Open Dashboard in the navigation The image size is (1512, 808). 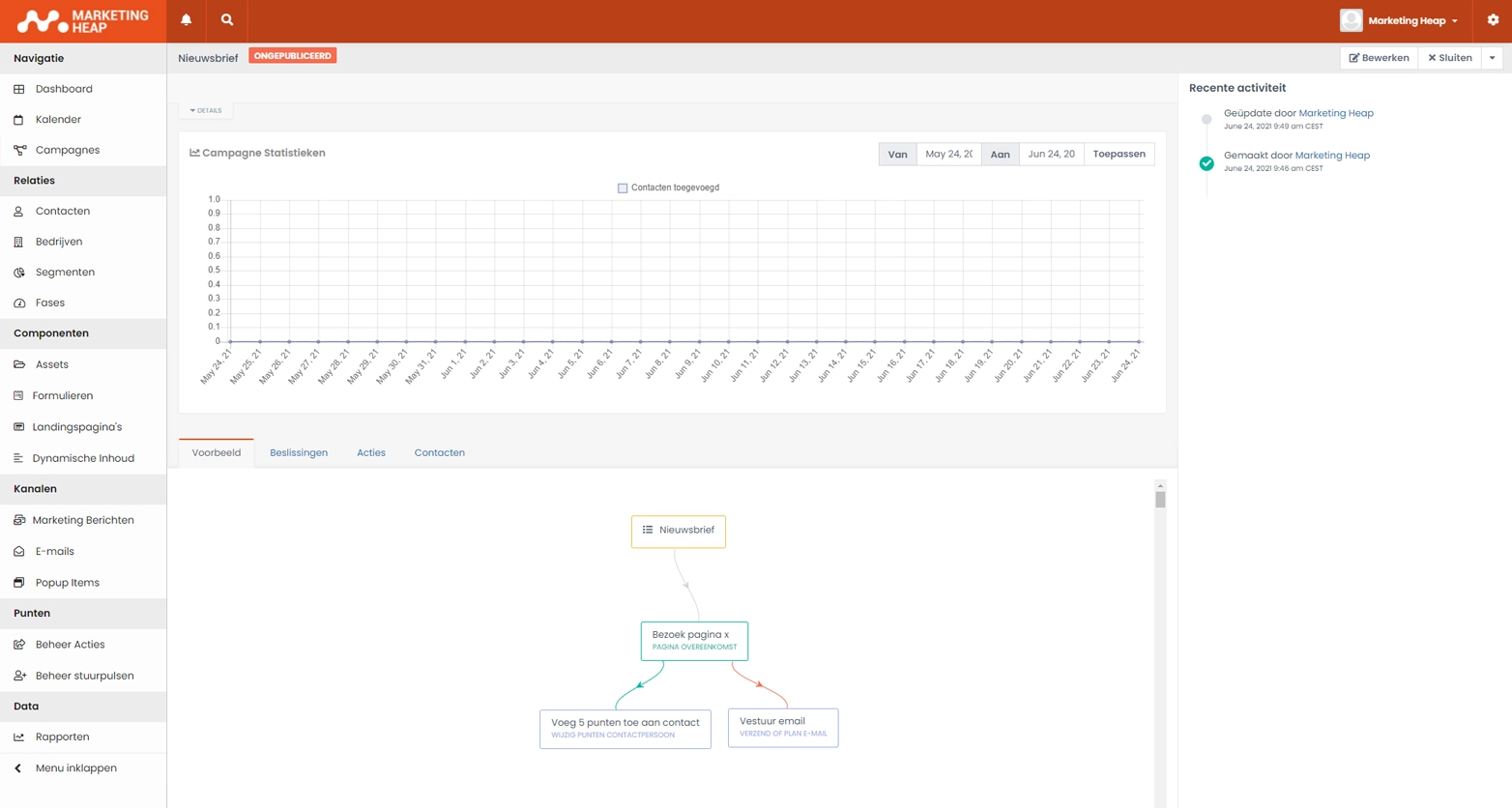[x=64, y=89]
